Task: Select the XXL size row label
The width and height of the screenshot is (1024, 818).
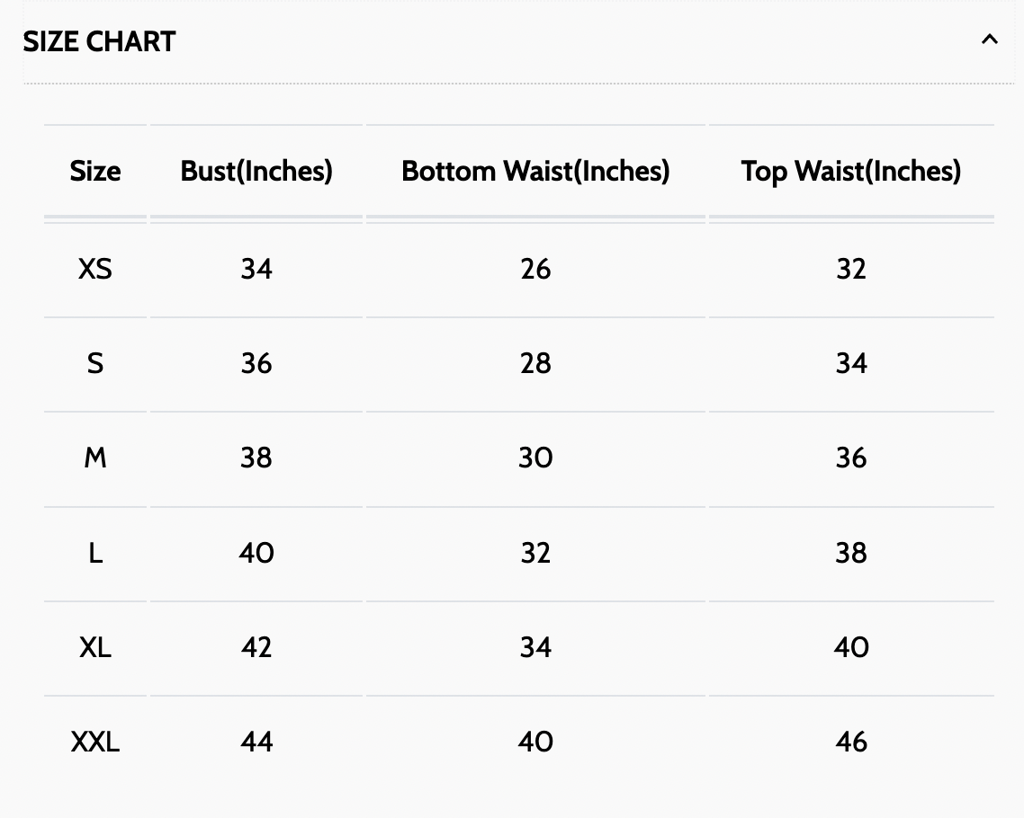Action: tap(95, 742)
